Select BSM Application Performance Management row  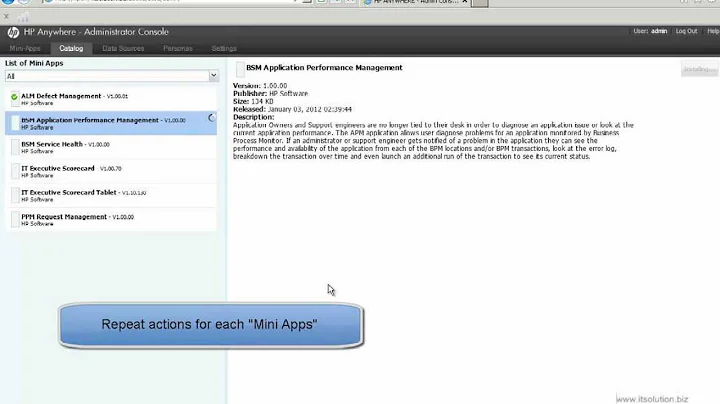[x=111, y=123]
